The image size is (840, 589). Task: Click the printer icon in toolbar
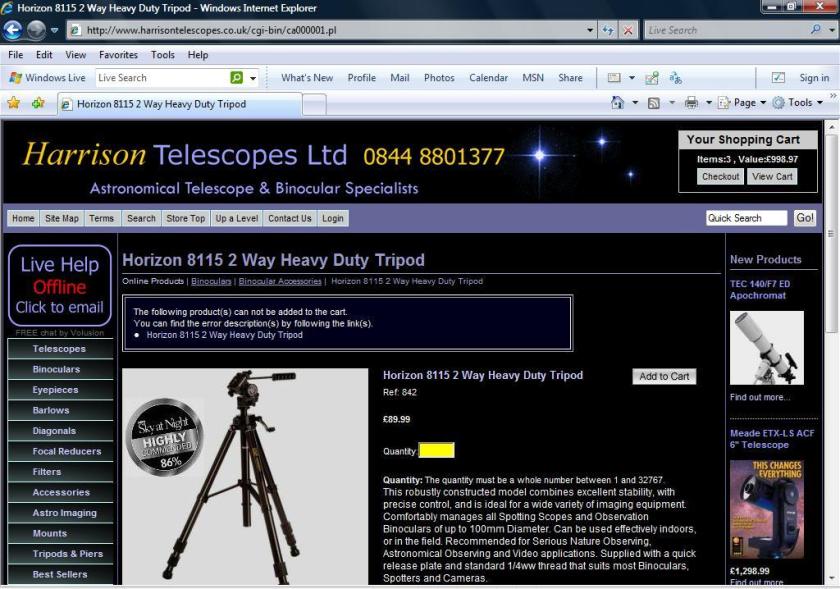[x=691, y=103]
